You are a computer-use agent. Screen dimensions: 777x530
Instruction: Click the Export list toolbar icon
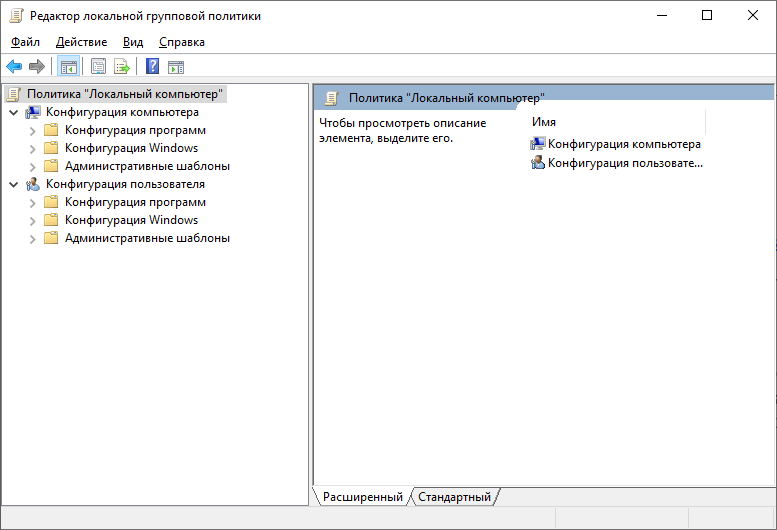pyautogui.click(x=121, y=67)
